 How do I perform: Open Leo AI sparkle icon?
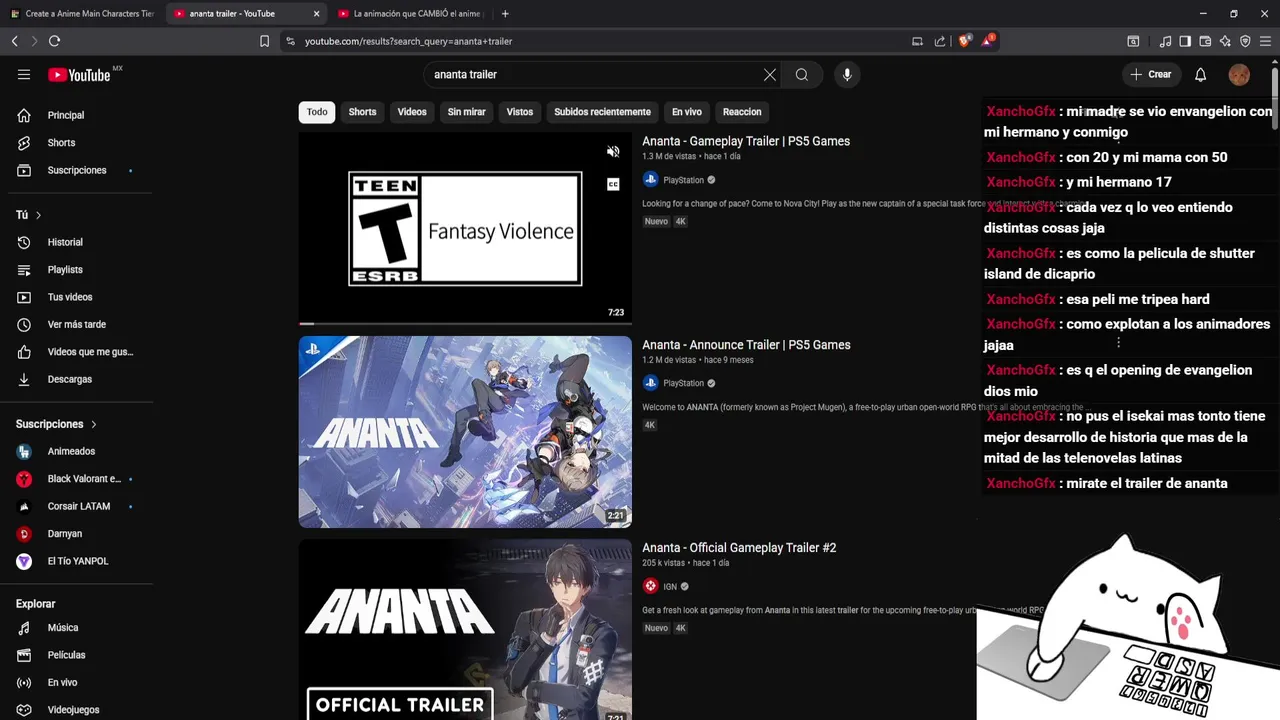[1225, 41]
